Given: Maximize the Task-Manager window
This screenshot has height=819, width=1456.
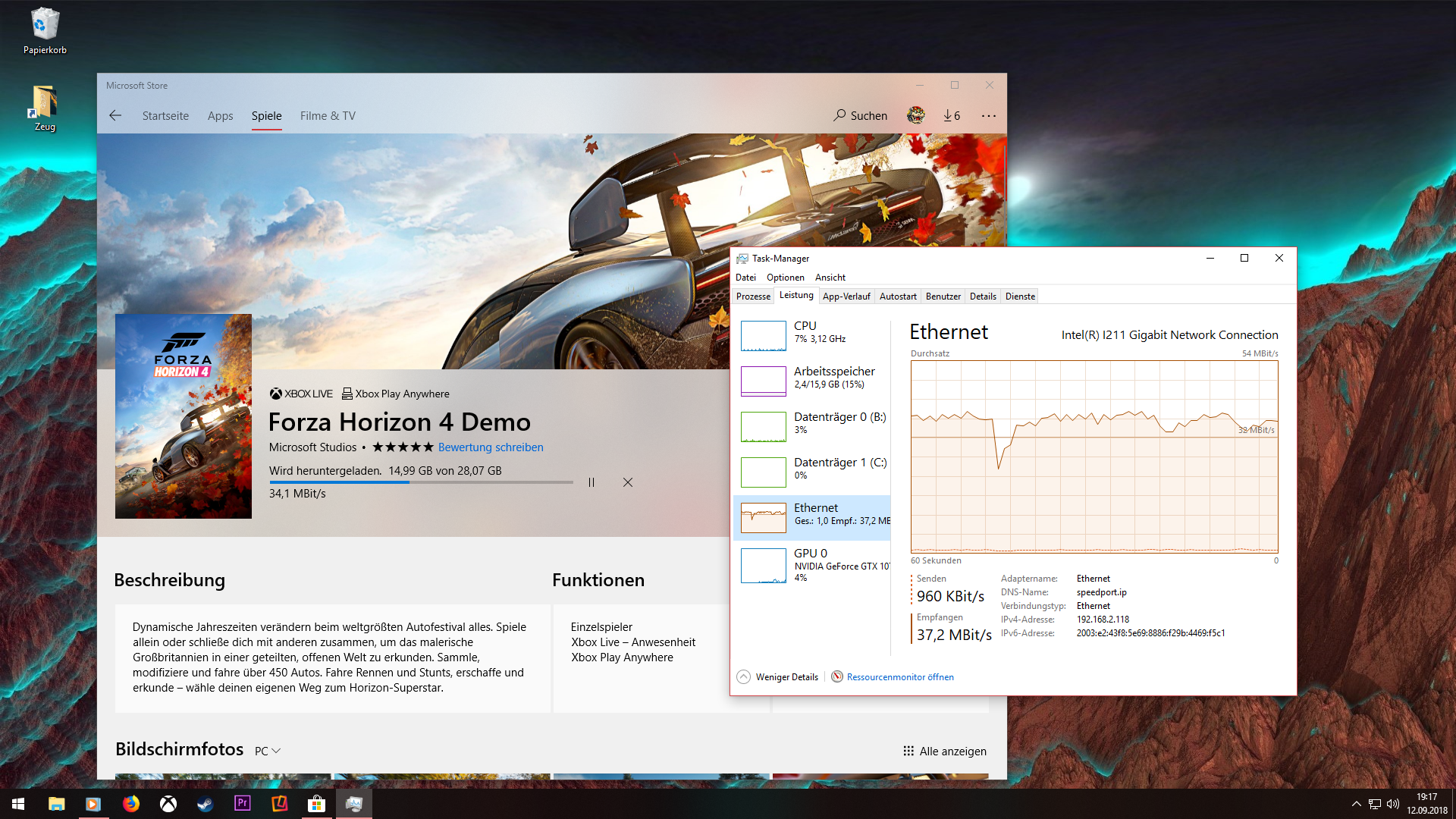Looking at the screenshot, I should (1244, 259).
